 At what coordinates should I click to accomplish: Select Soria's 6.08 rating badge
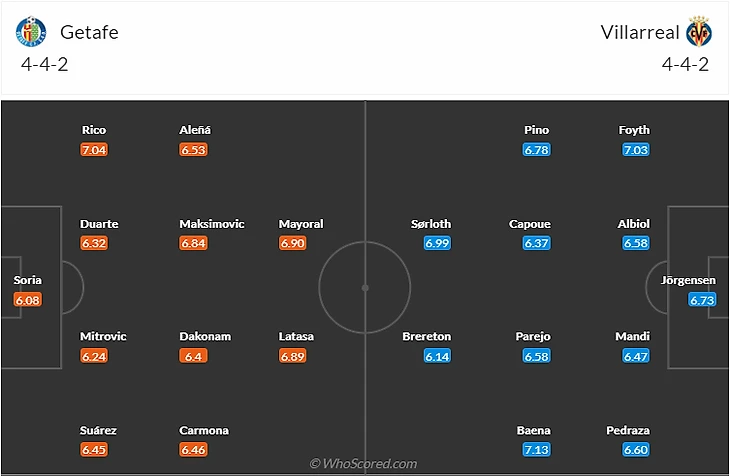(28, 299)
